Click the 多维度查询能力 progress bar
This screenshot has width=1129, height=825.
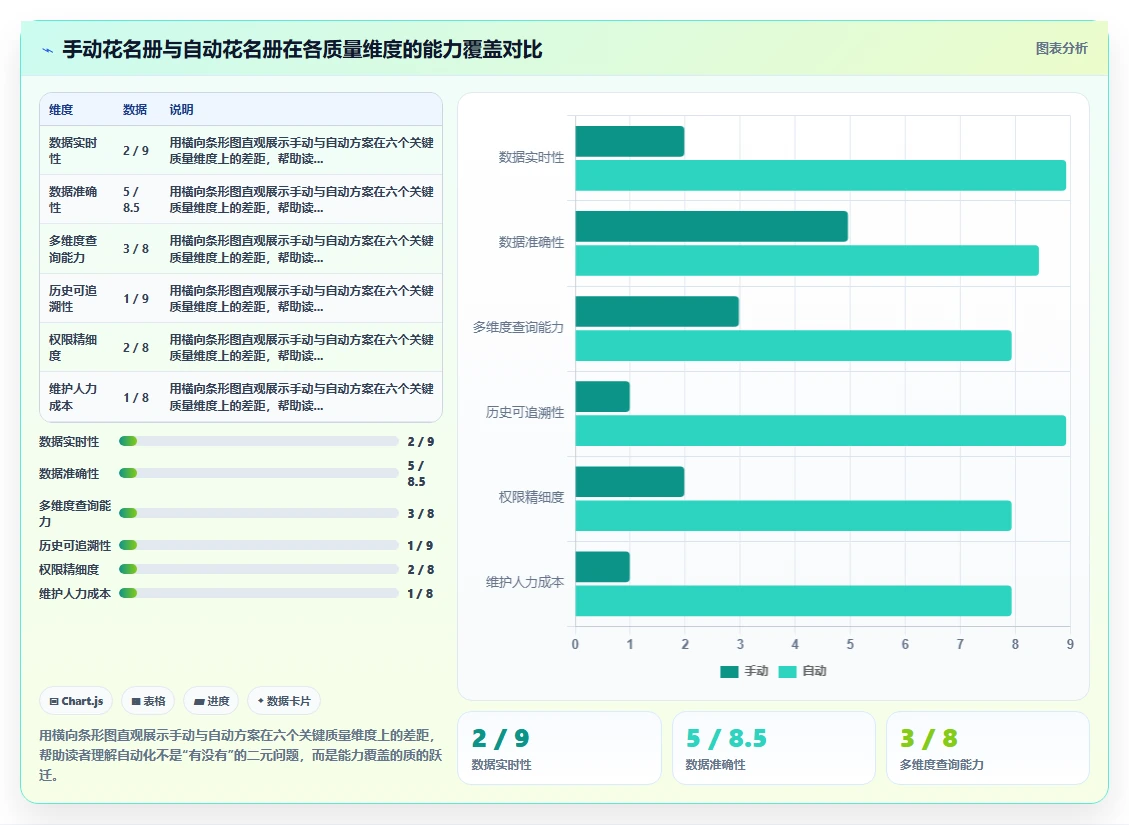pos(258,513)
